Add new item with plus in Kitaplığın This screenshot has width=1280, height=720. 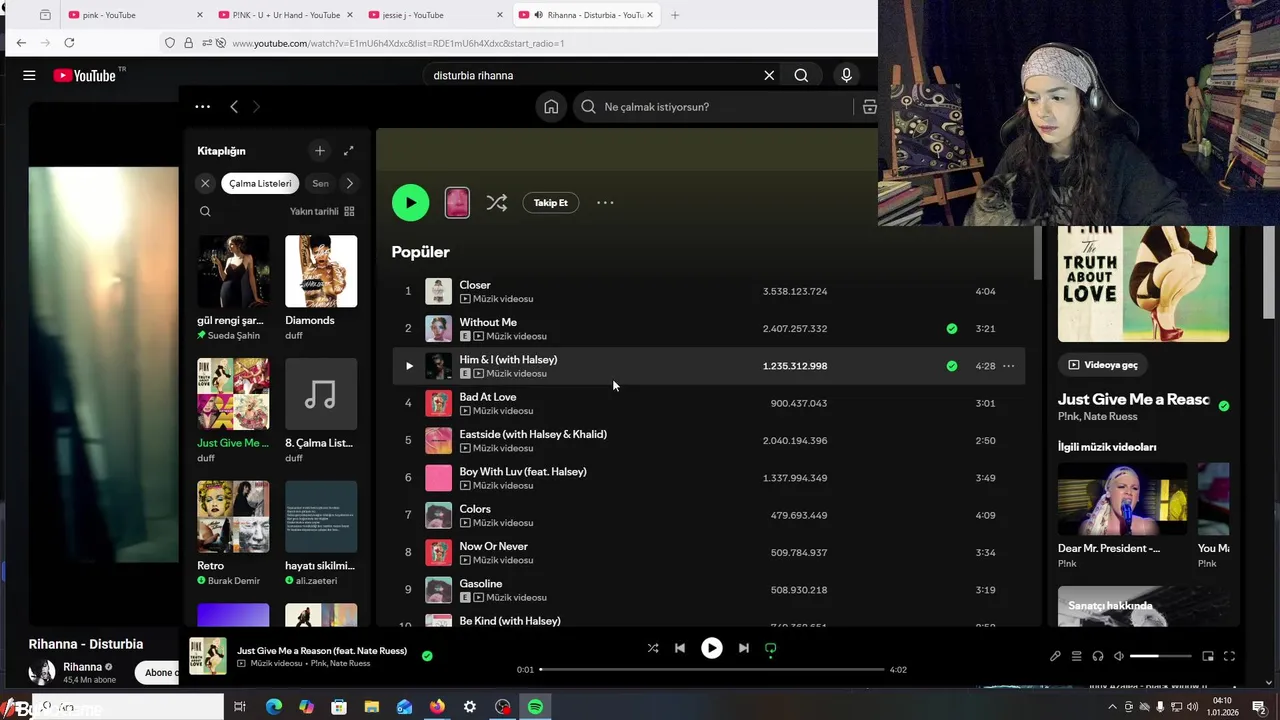point(320,151)
